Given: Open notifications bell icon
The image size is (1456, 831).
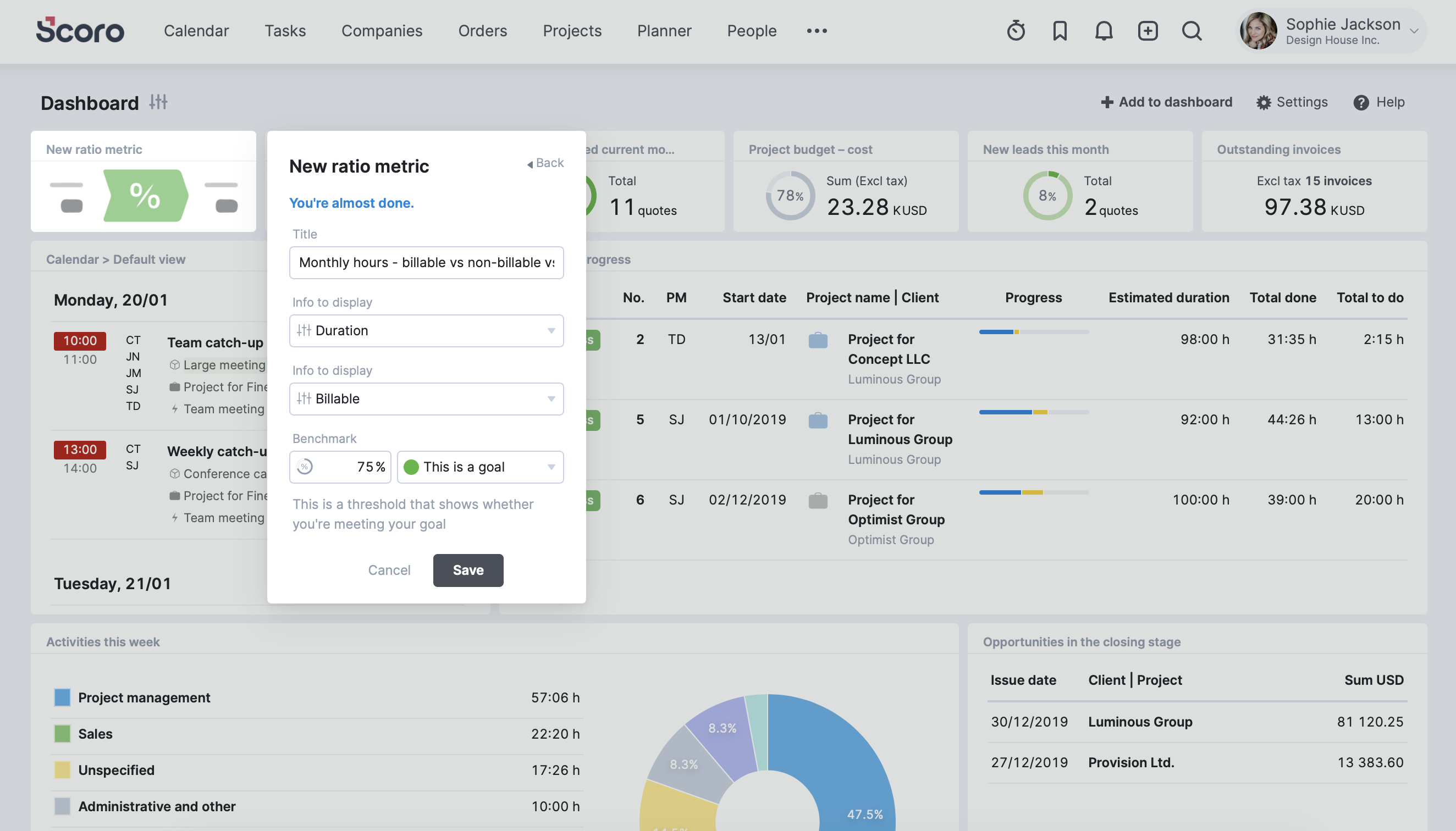Looking at the screenshot, I should click(x=1104, y=31).
